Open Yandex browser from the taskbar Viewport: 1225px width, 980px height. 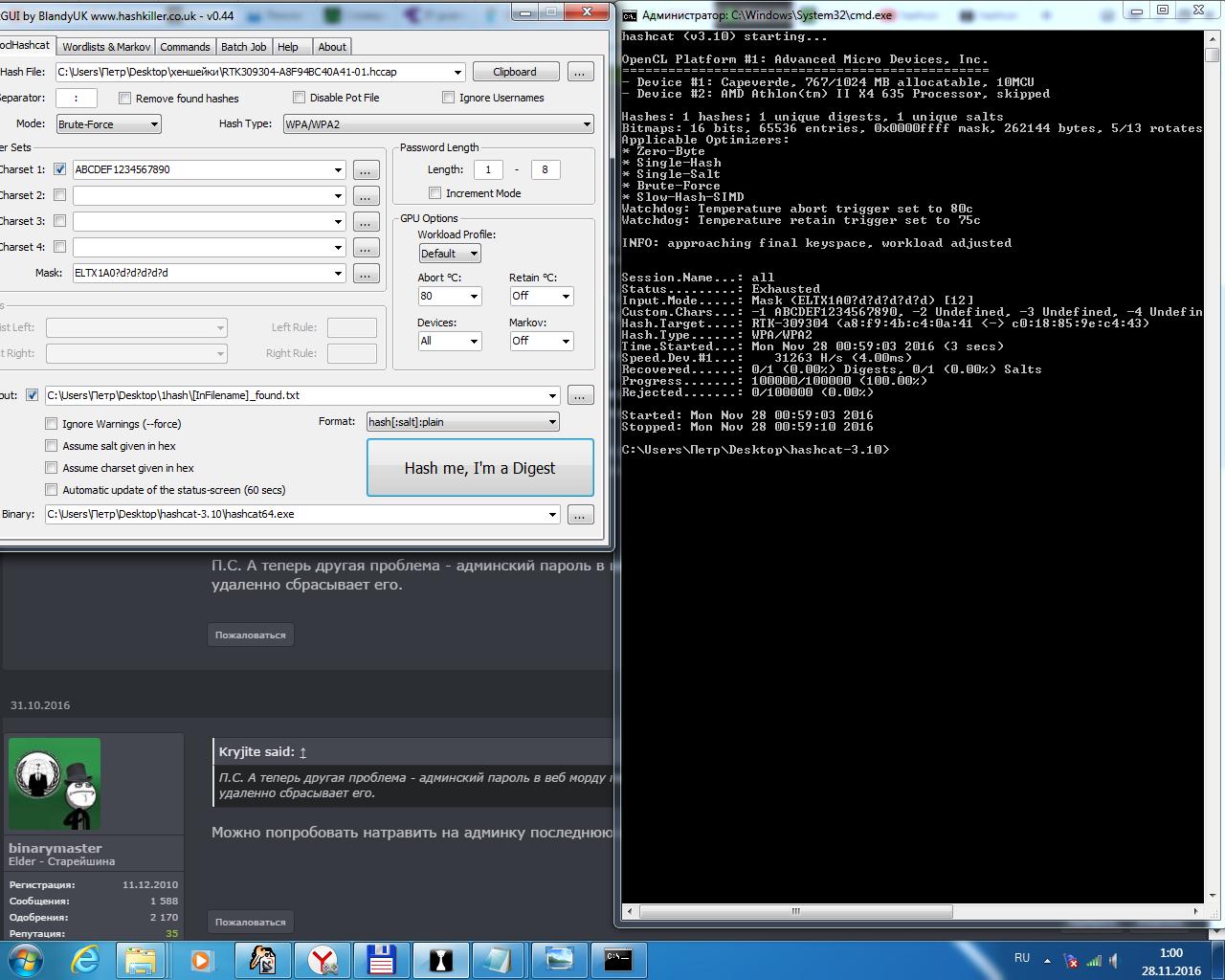tap(323, 960)
